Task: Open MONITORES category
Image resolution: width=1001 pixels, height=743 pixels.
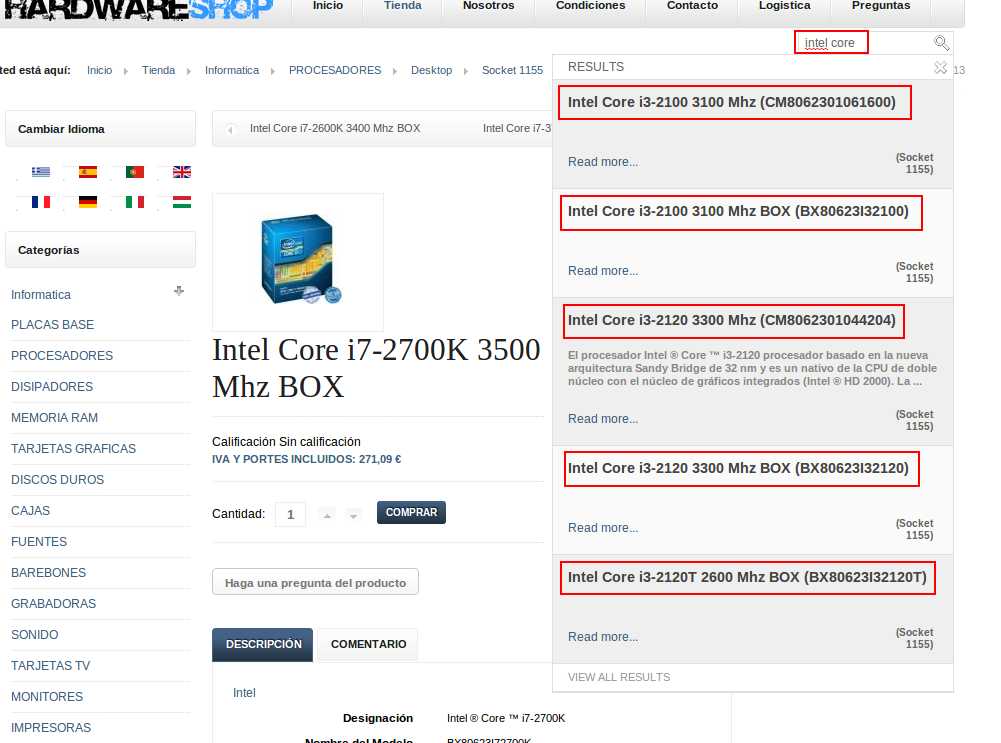Action: coord(47,697)
